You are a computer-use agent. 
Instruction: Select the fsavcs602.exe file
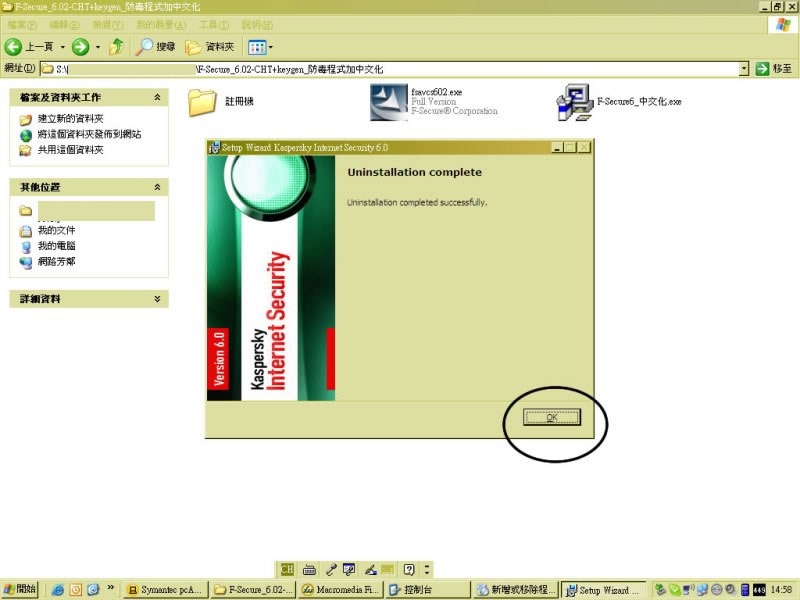coord(434,102)
